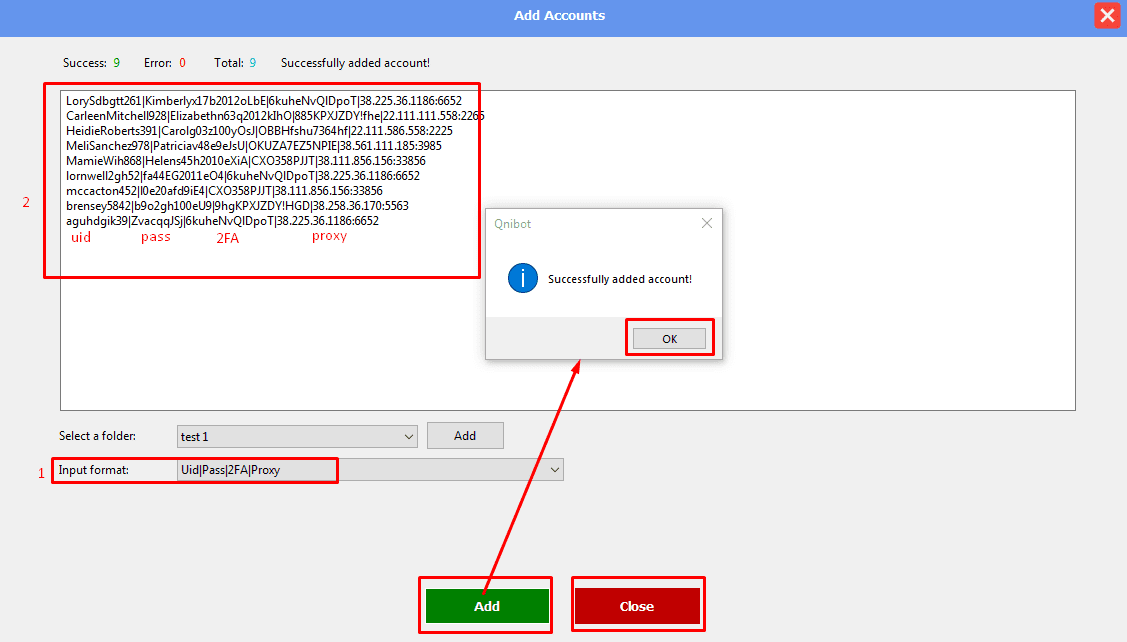Click the green Add button at bottom
This screenshot has width=1127, height=642.
(487, 606)
